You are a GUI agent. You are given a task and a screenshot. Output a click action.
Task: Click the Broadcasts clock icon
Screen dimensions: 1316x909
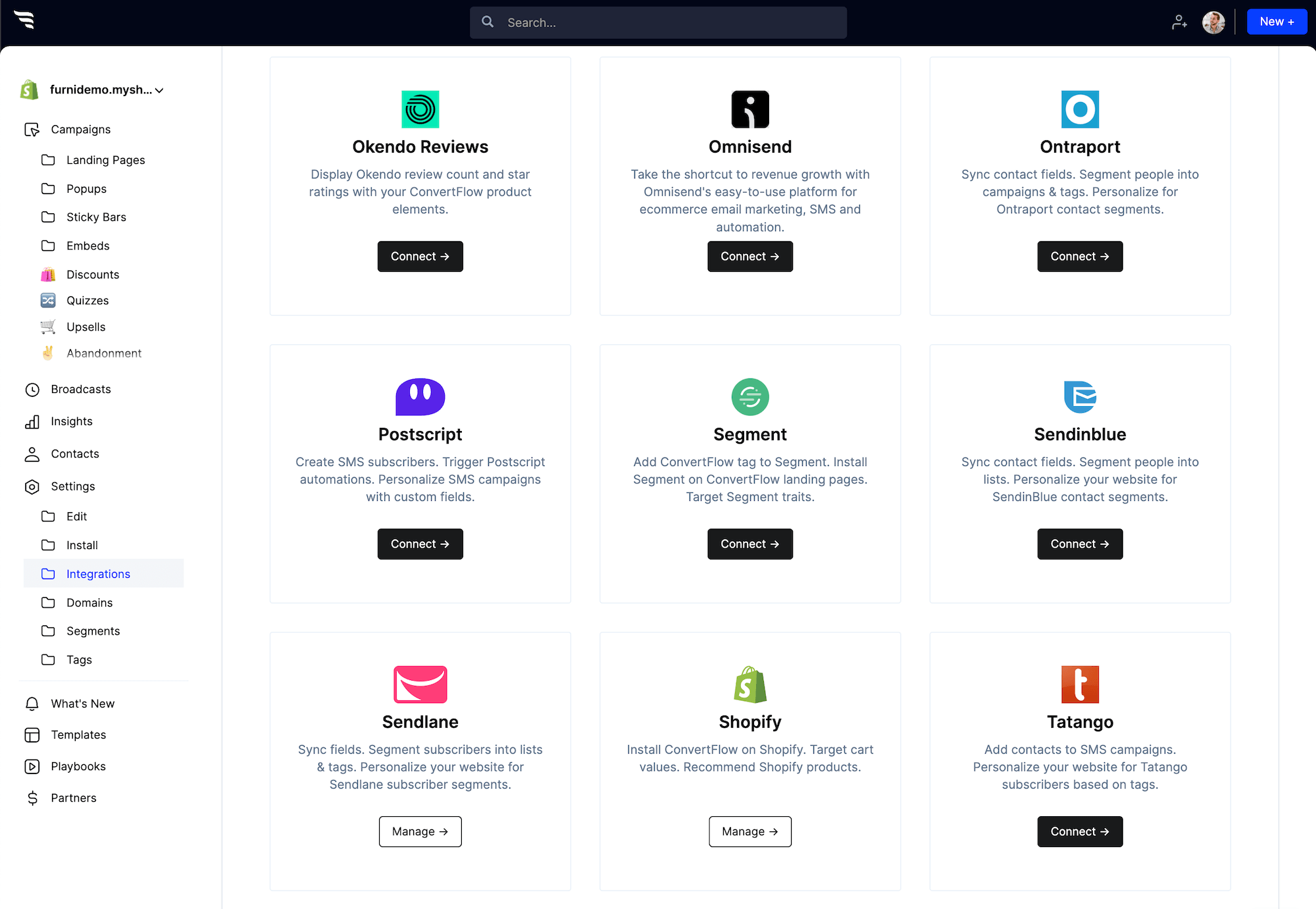point(32,390)
